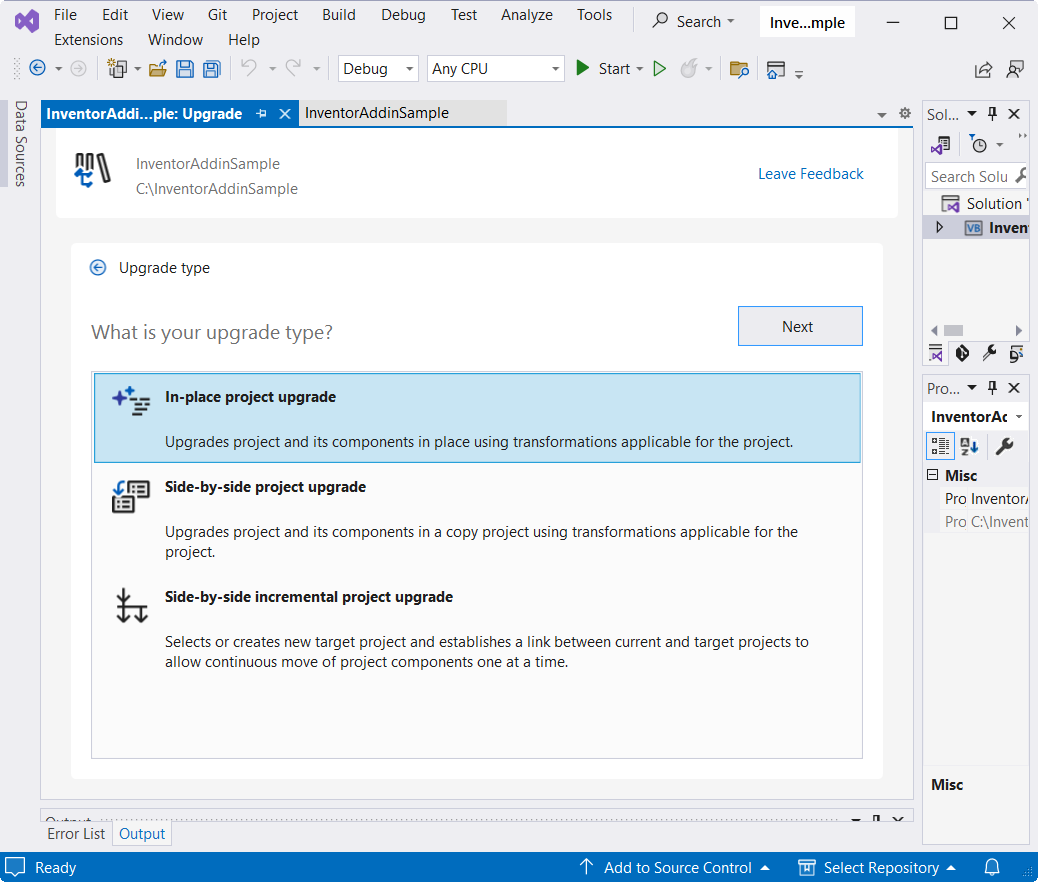Click the Save floppy disk icon
1038x882 pixels.
point(185,68)
